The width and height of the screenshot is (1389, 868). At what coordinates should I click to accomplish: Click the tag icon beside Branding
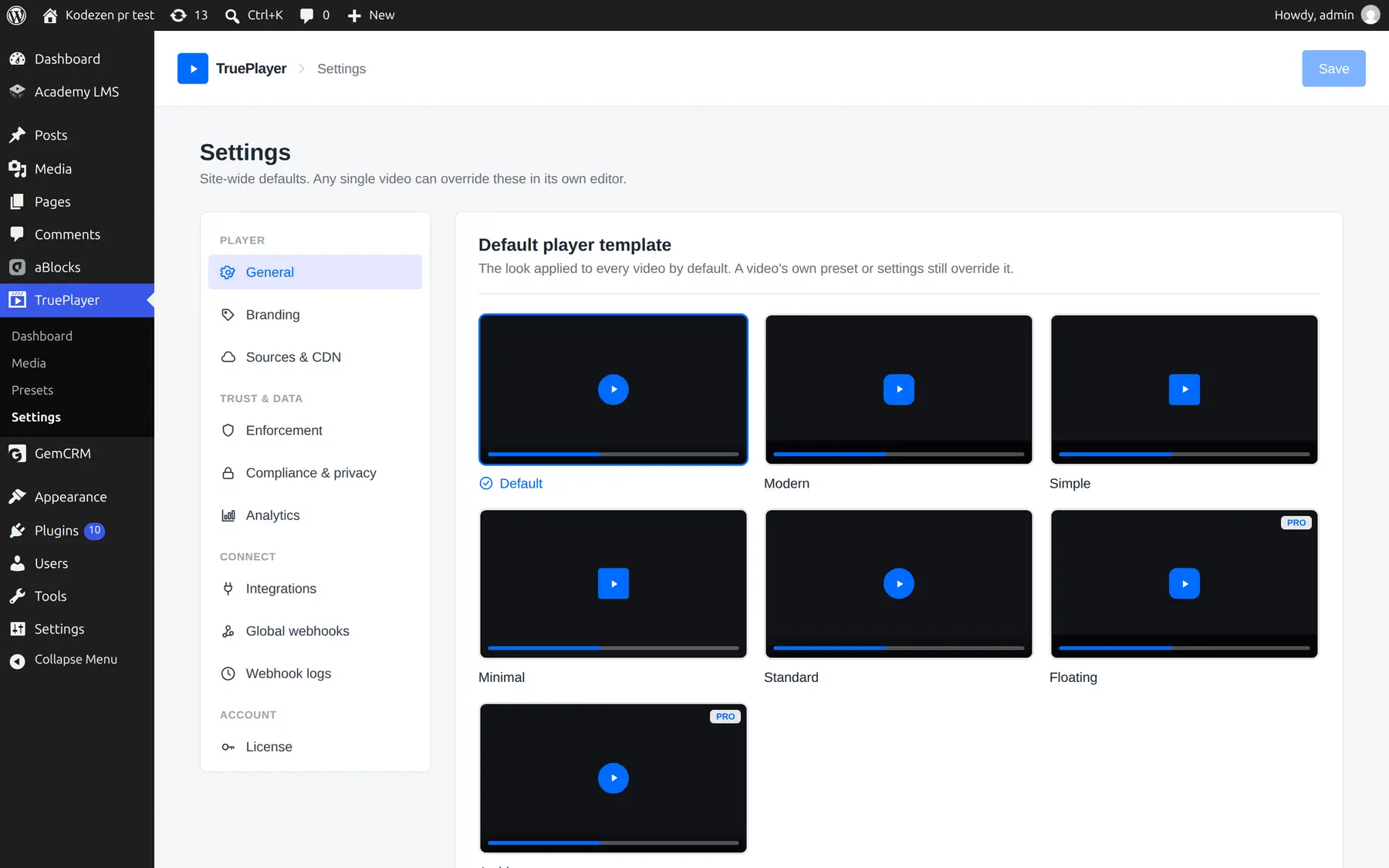click(x=228, y=315)
